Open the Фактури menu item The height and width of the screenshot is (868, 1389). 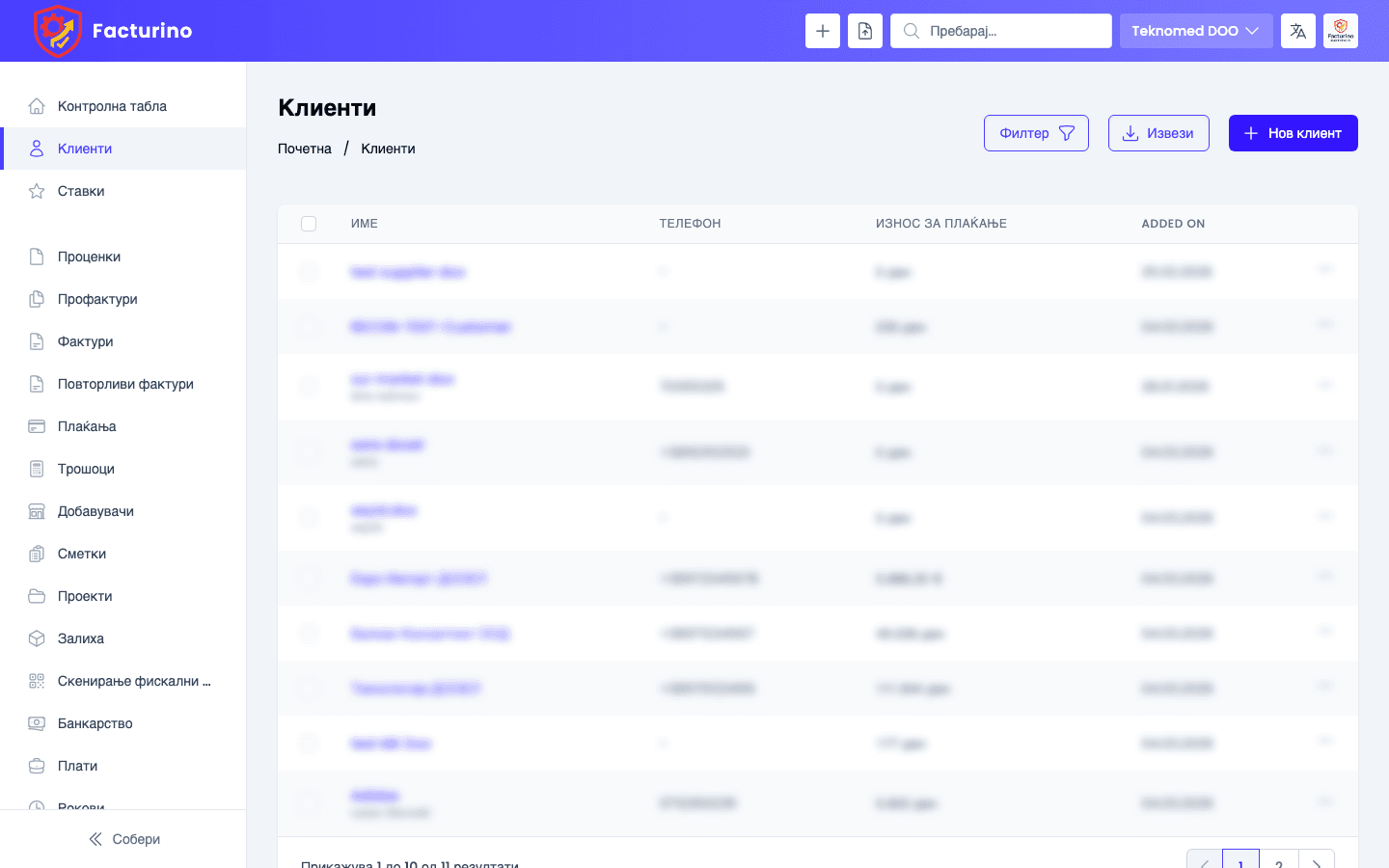pyautogui.click(x=85, y=341)
